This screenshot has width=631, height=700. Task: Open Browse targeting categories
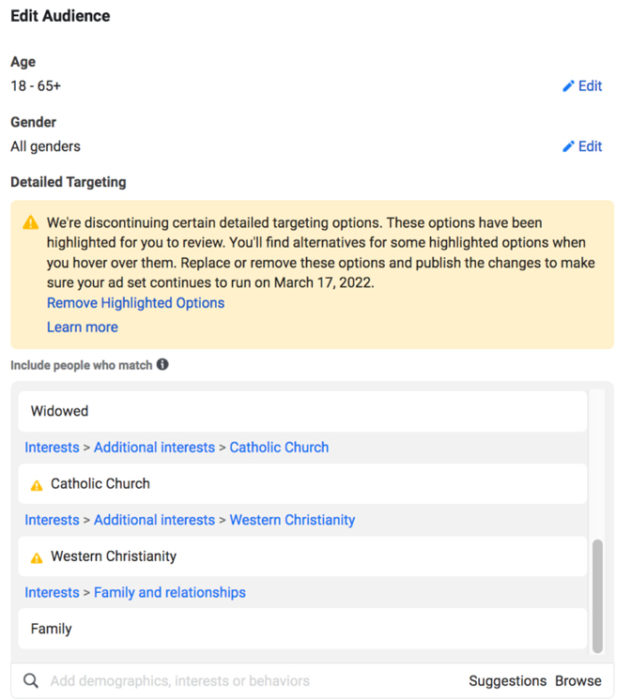click(x=578, y=681)
